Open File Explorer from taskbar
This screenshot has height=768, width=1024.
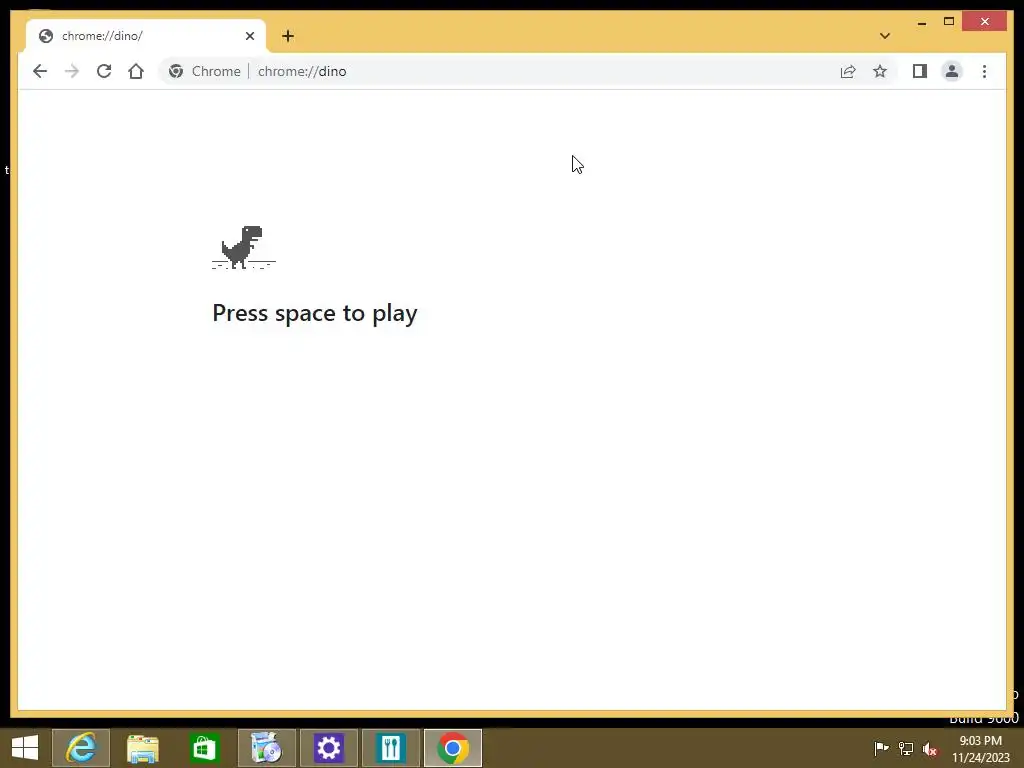pos(142,748)
